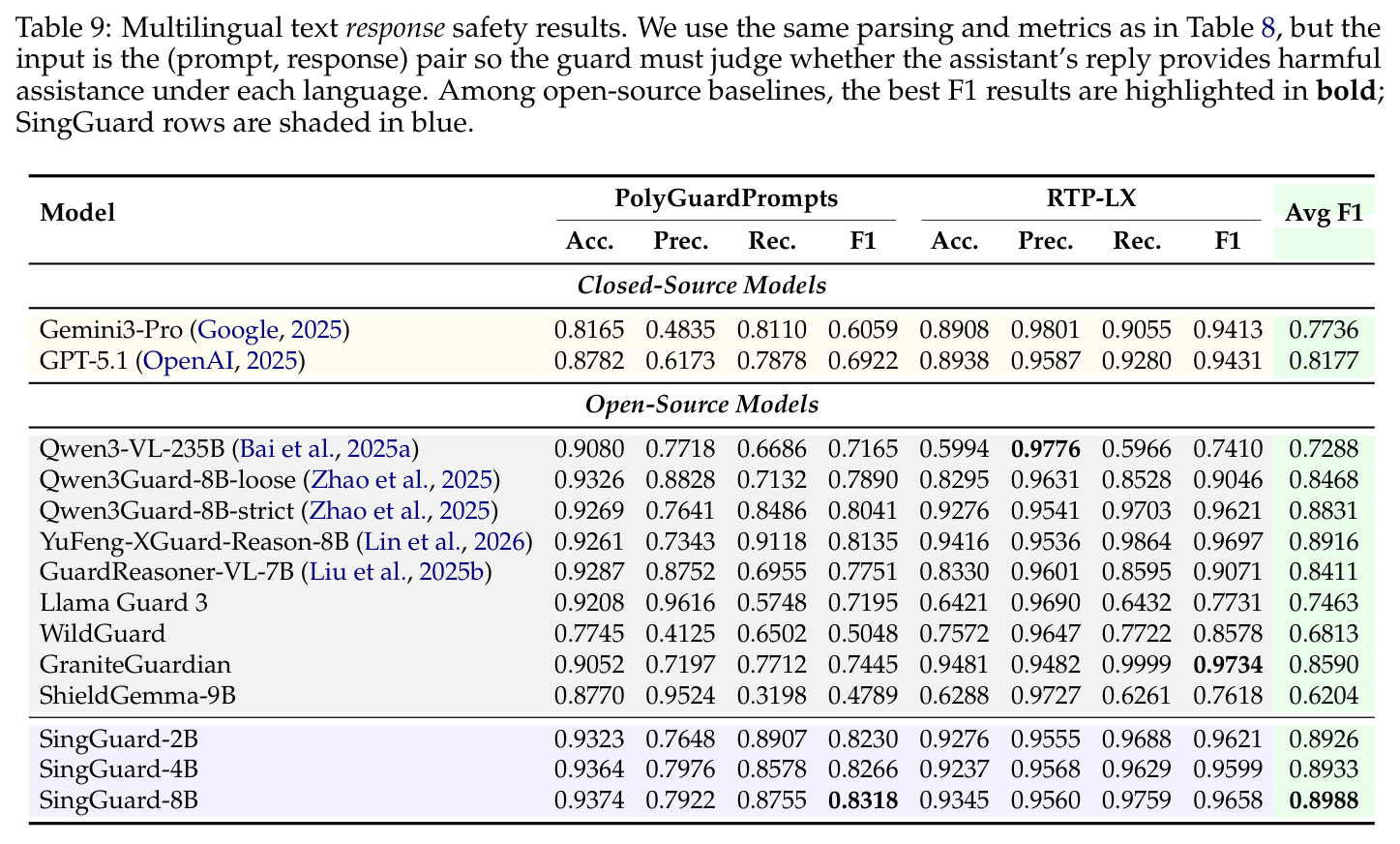
Task: Select the Avg F1 column header
Action: [1324, 214]
